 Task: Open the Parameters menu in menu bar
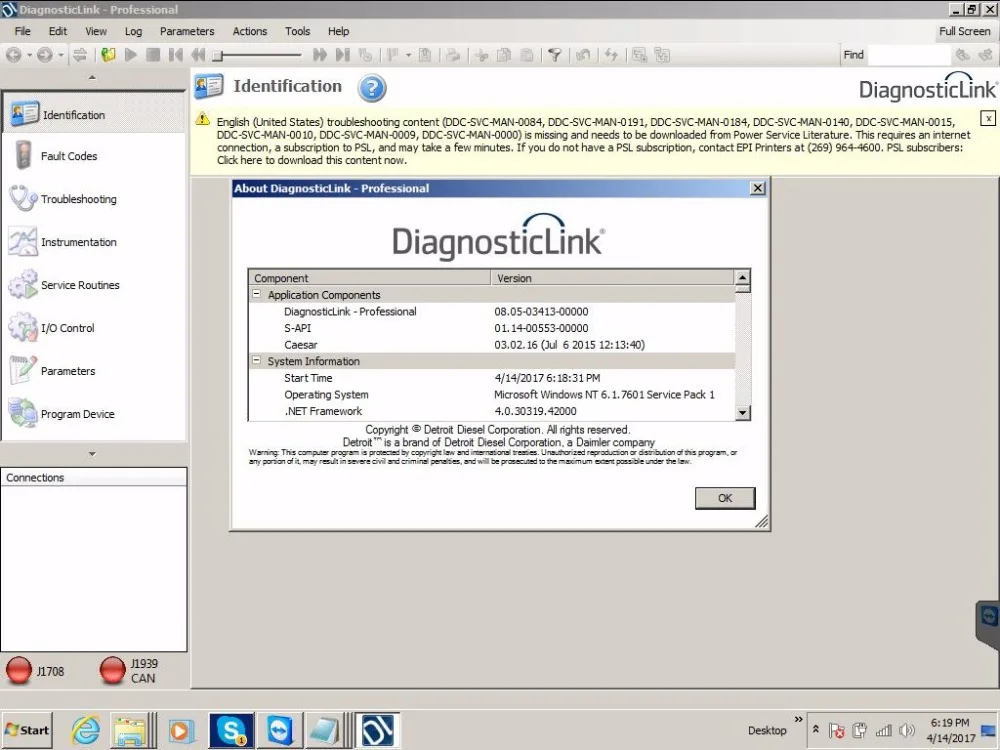[x=187, y=31]
